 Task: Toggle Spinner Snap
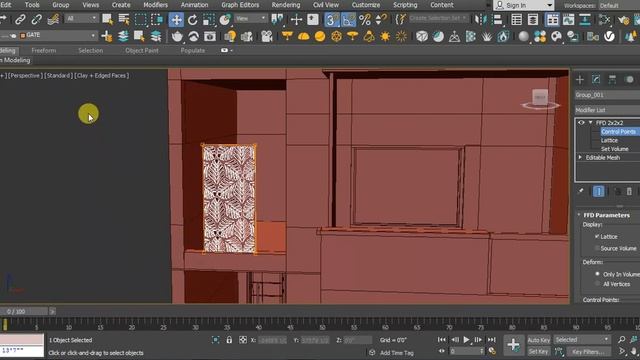(381, 19)
